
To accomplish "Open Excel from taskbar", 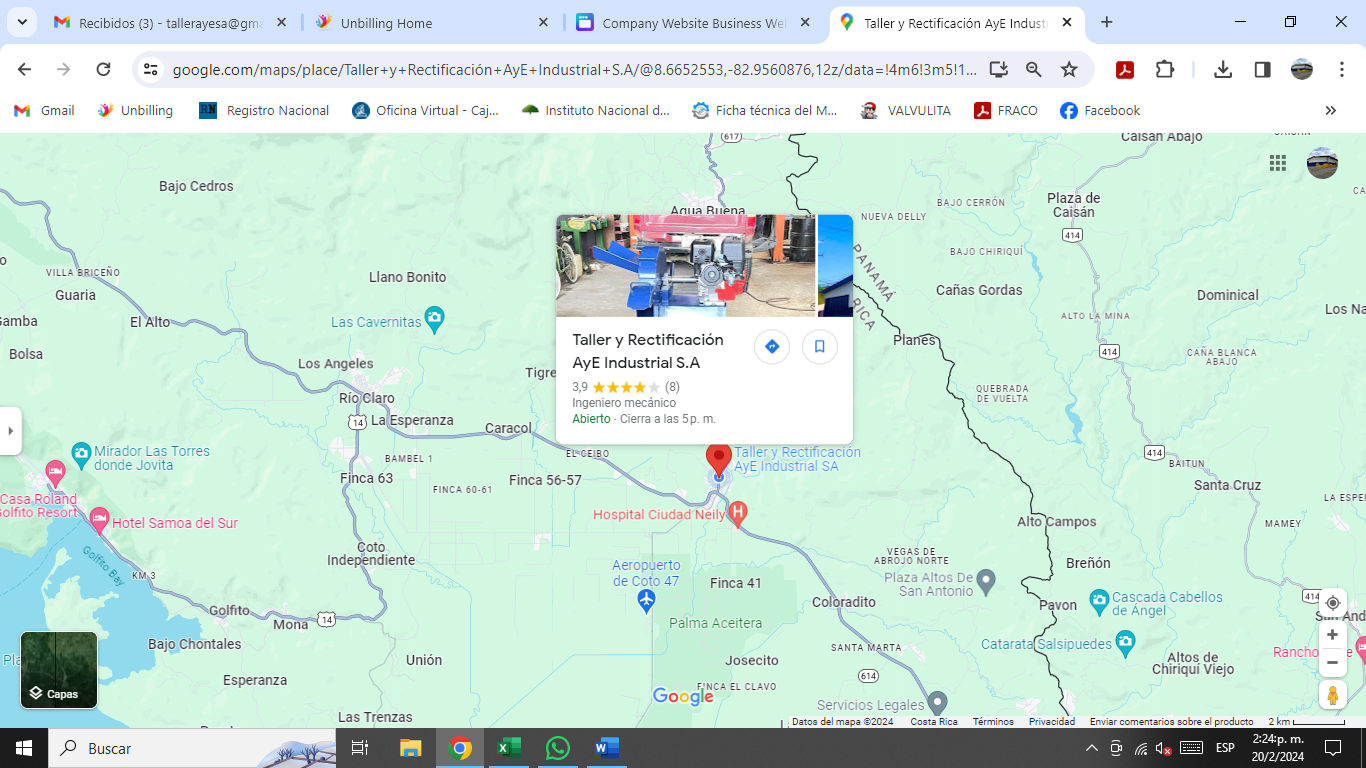I will coord(509,748).
